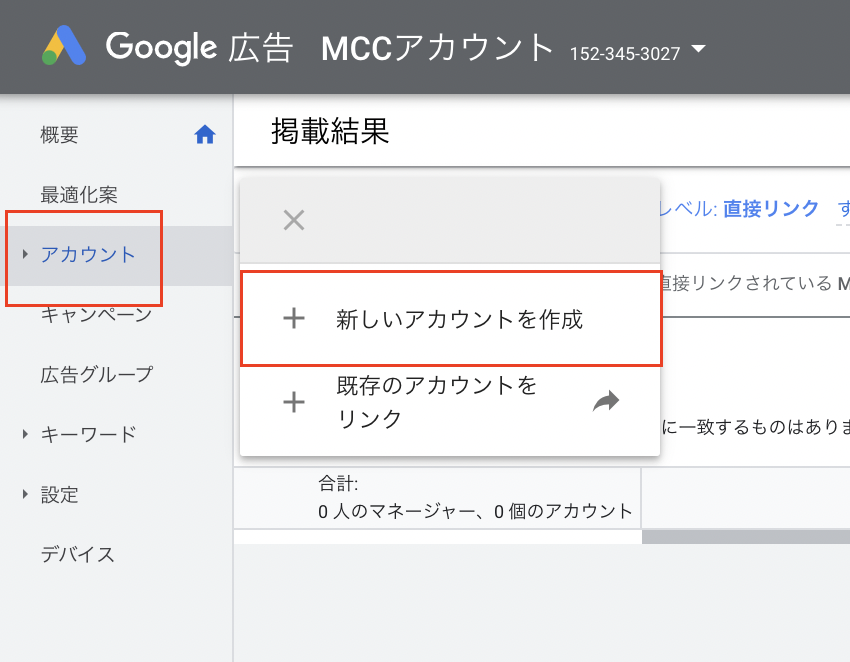Expand the アカウント sidebar arrow
This screenshot has width=850, height=662.
[25, 255]
